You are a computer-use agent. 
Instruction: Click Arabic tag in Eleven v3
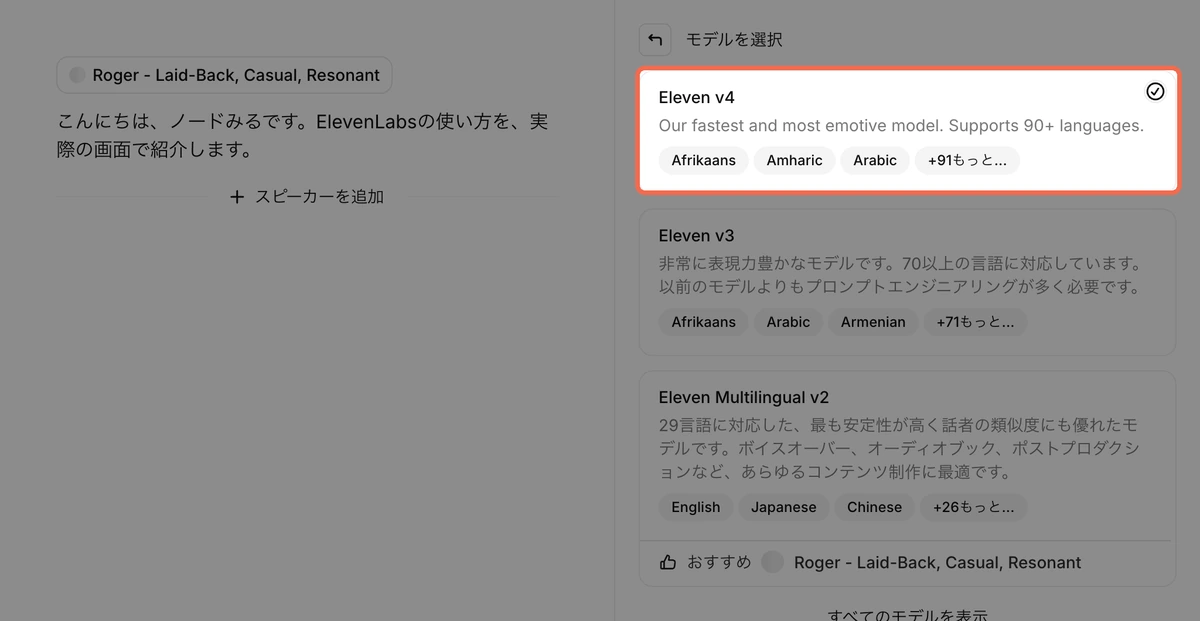coord(788,322)
